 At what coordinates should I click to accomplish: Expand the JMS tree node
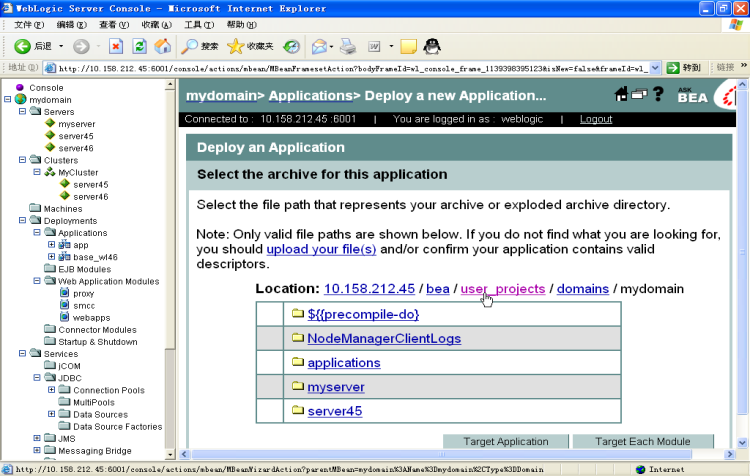point(37,438)
